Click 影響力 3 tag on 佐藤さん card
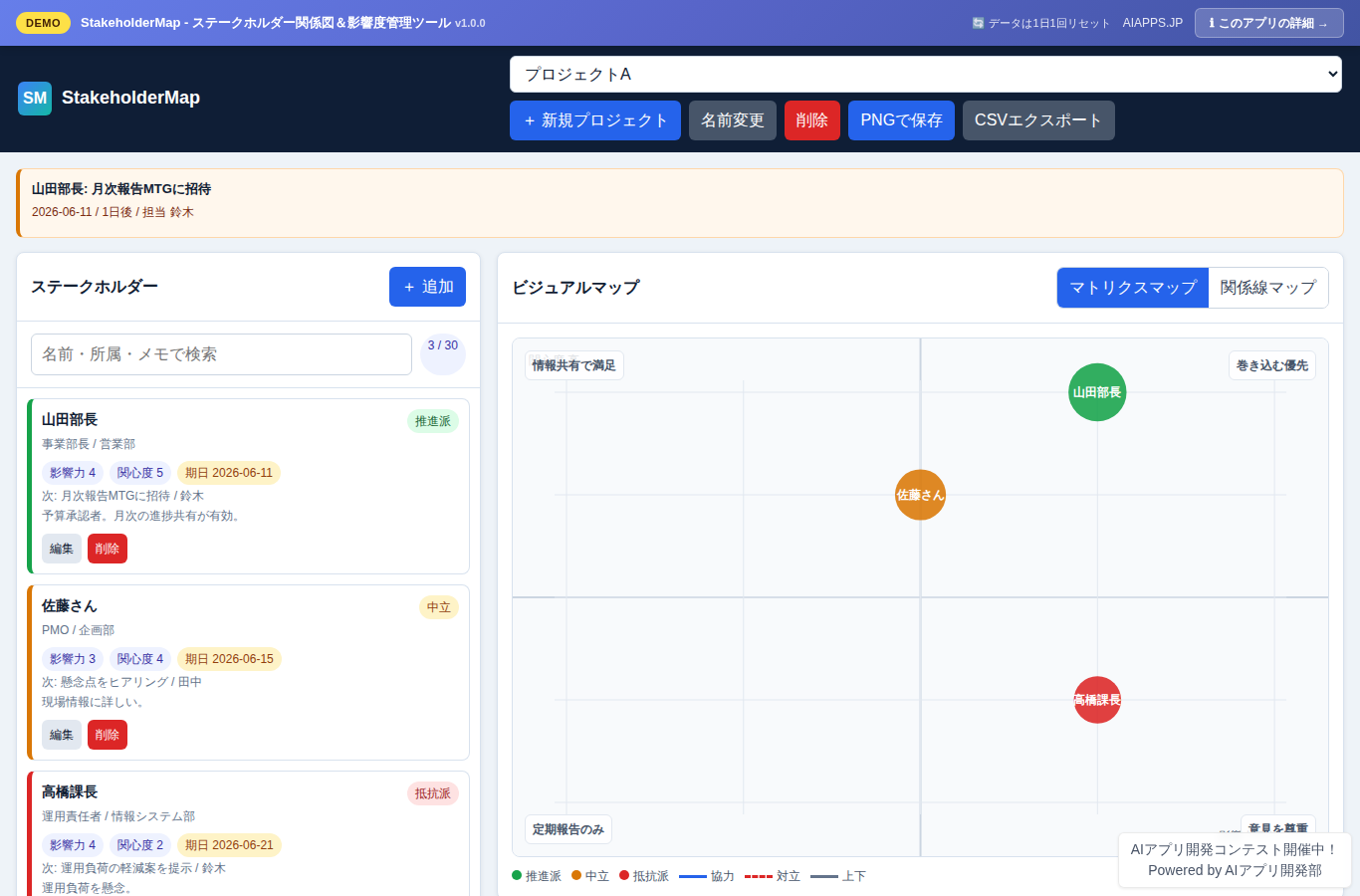The image size is (1360, 896). (73, 659)
